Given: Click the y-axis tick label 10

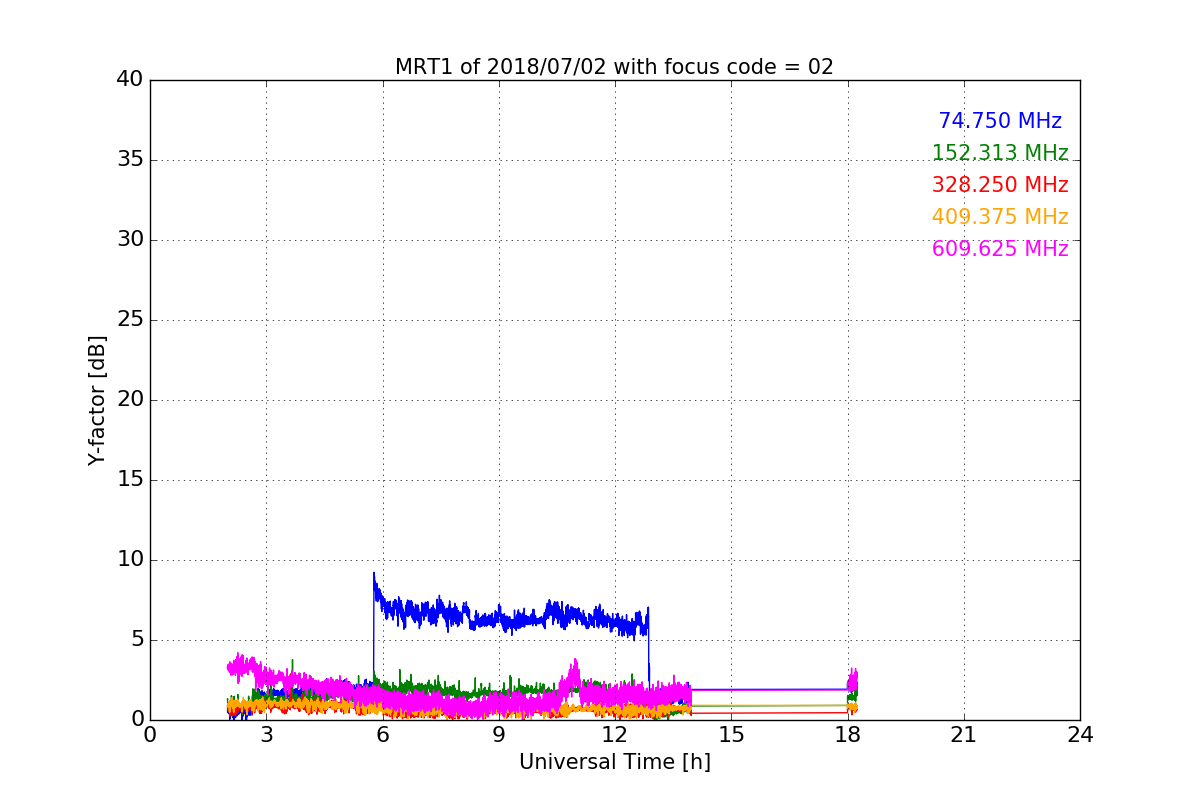Looking at the screenshot, I should coord(130,560).
